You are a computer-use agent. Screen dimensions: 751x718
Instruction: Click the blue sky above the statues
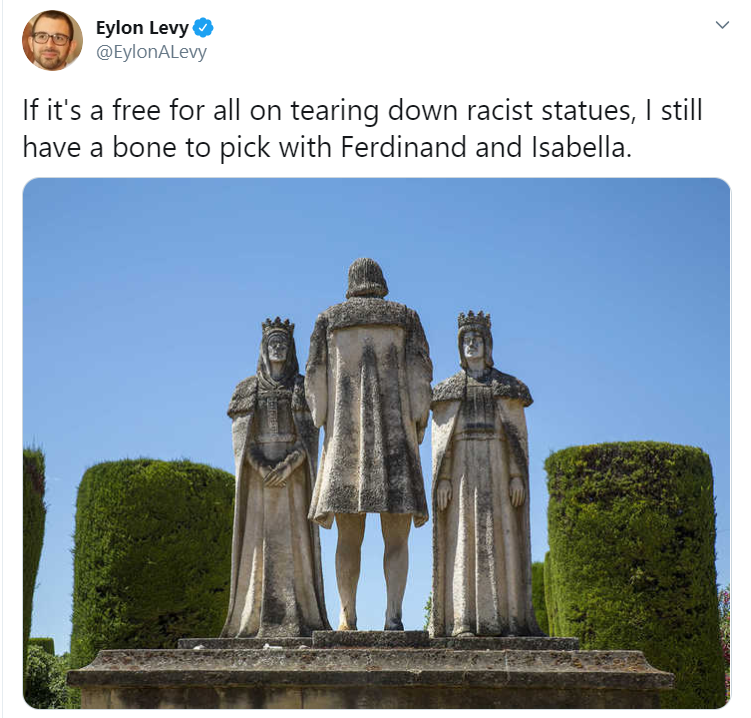point(376,218)
